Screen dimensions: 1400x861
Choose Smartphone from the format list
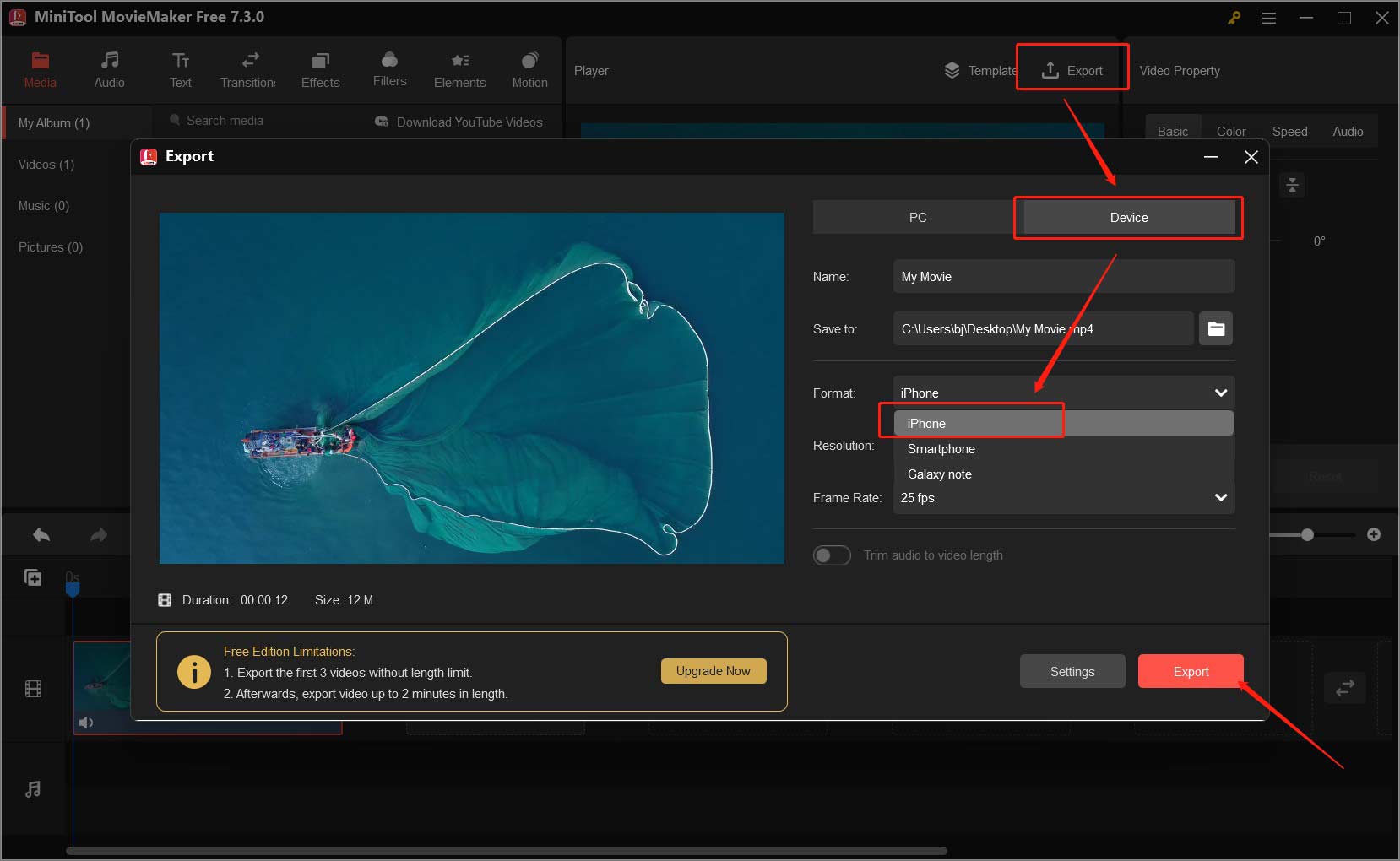tap(1064, 449)
